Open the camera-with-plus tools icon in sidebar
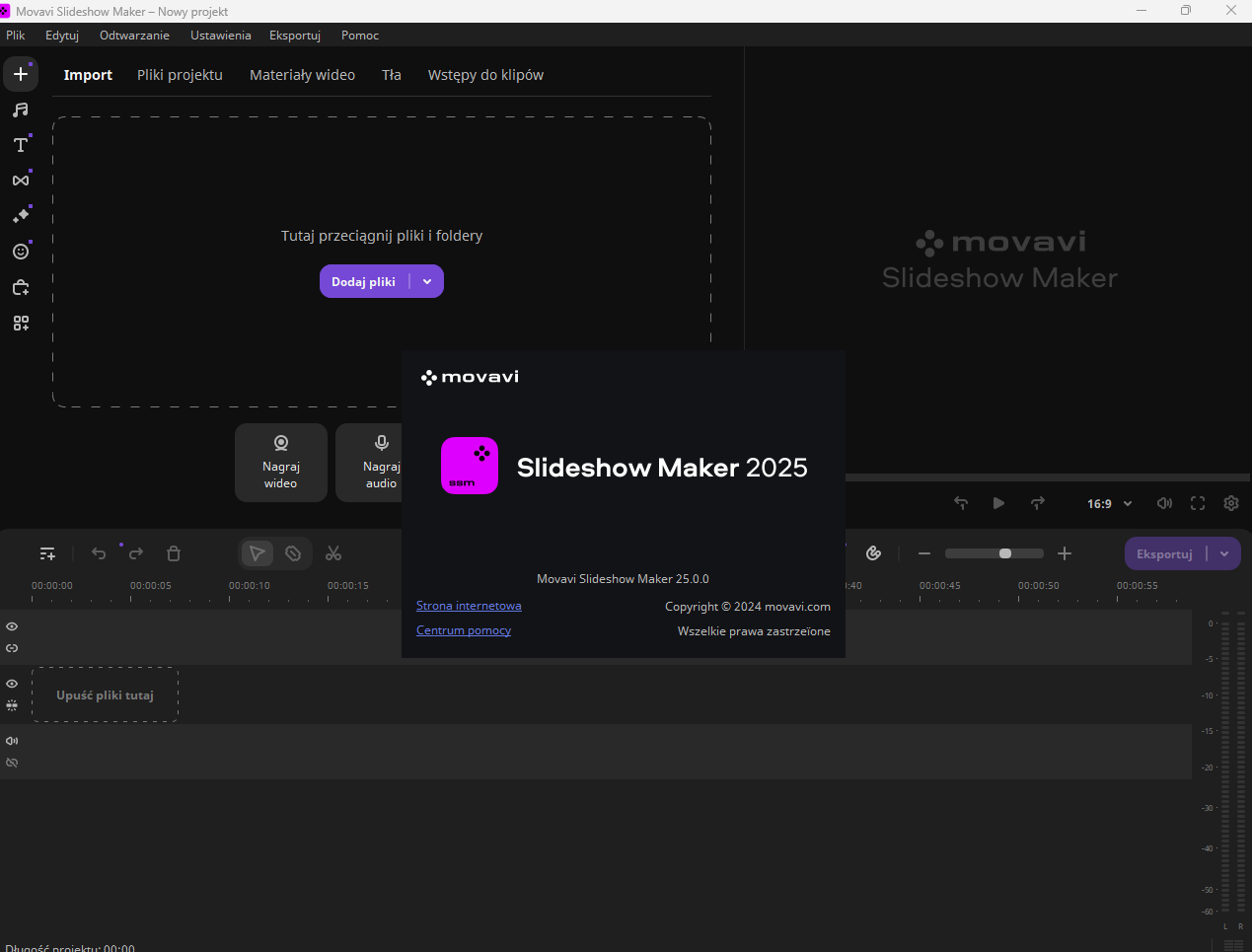Viewport: 1252px width, 952px height. [21, 287]
